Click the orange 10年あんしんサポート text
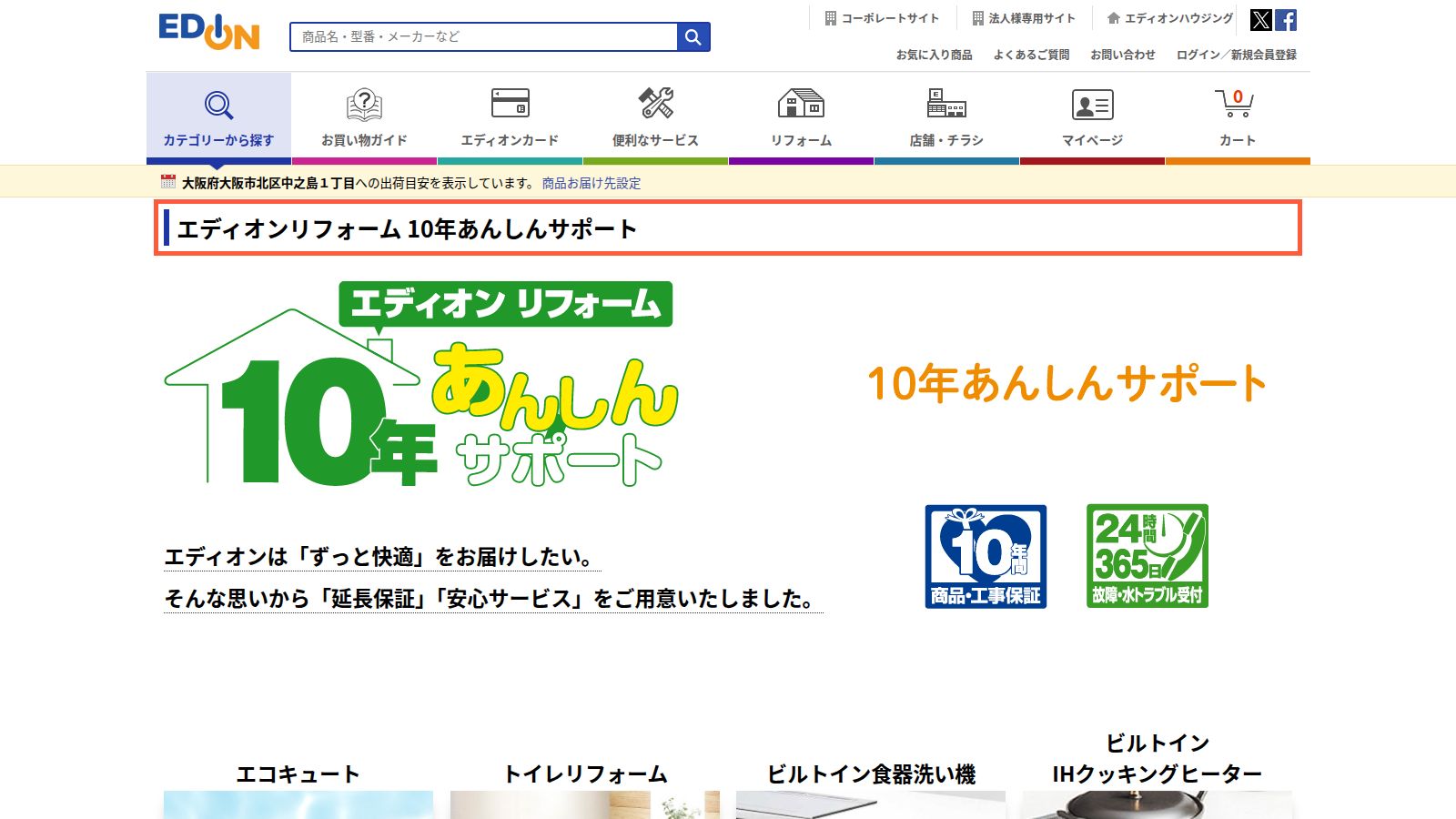 pyautogui.click(x=1067, y=383)
